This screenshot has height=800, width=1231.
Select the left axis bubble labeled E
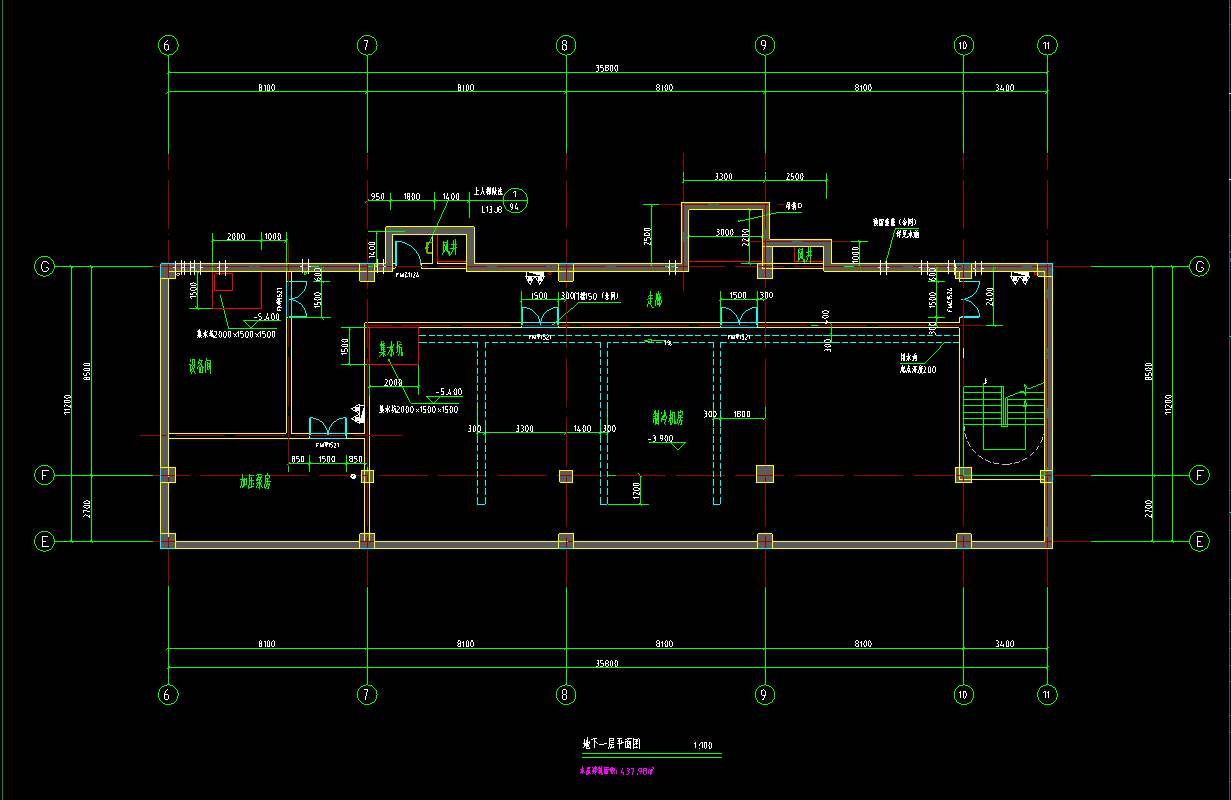[45, 541]
